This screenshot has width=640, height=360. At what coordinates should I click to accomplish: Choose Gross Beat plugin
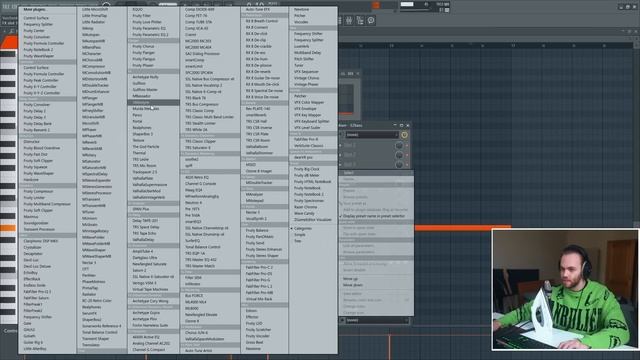pyautogui.click(x=254, y=342)
